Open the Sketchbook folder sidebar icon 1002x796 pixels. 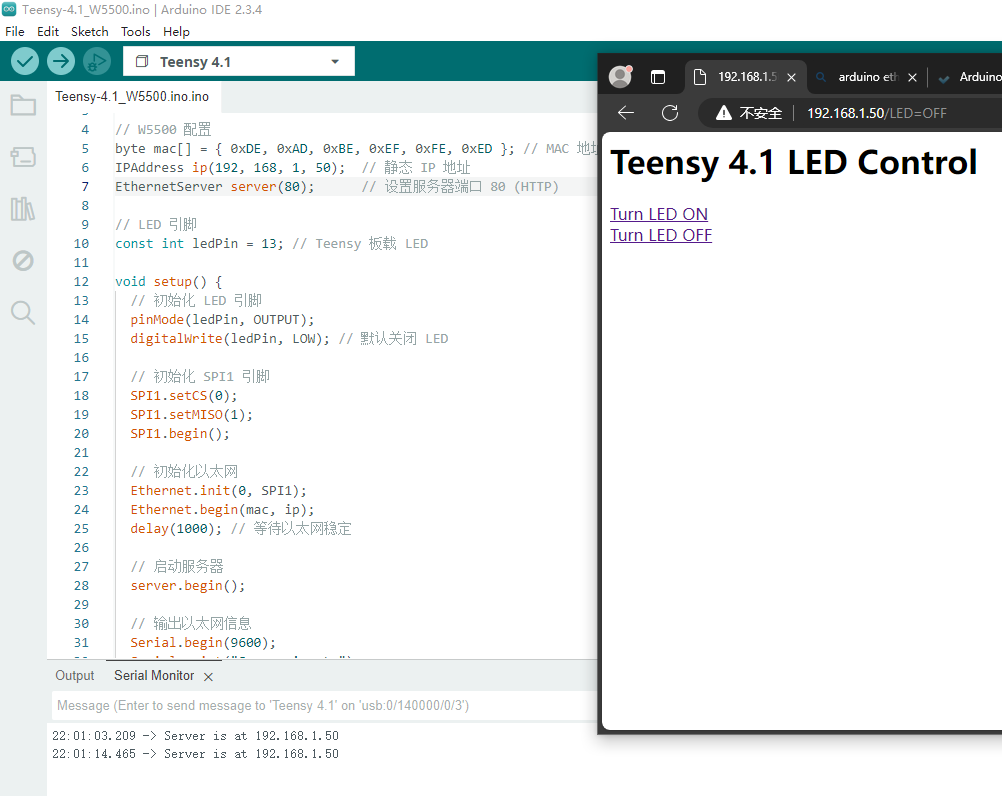pos(23,105)
